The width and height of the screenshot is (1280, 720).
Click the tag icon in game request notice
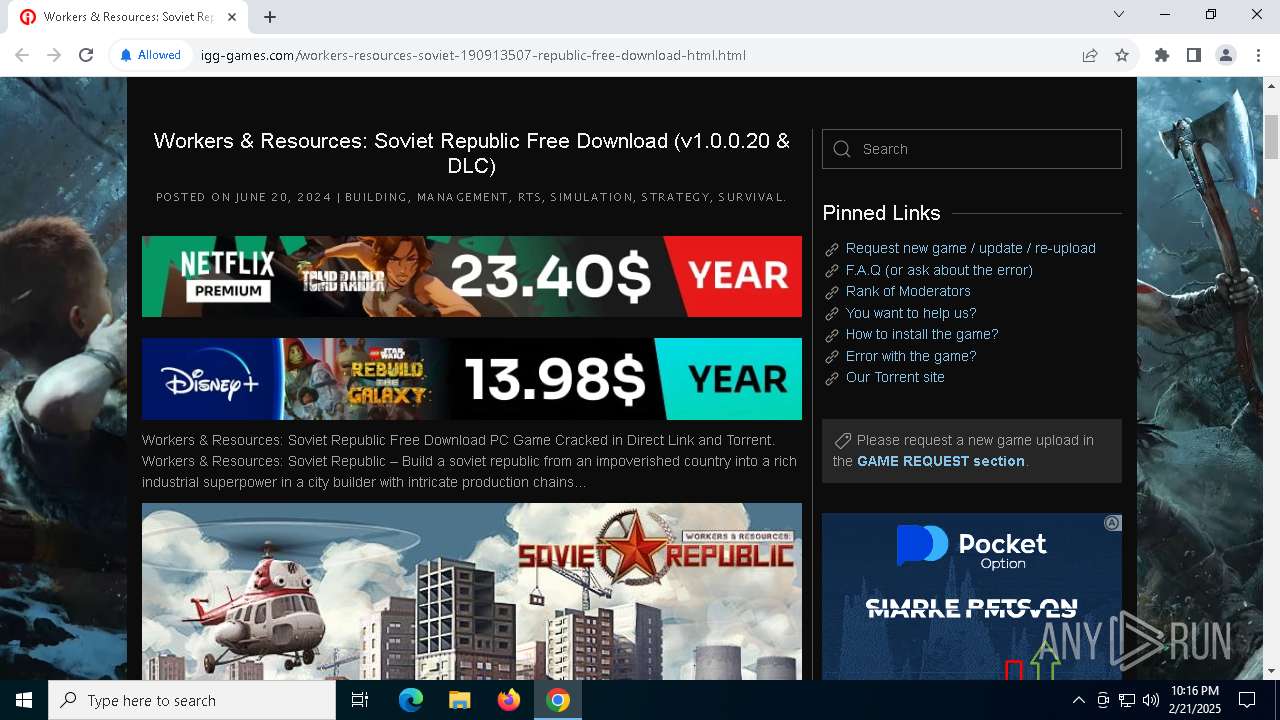[x=842, y=440]
